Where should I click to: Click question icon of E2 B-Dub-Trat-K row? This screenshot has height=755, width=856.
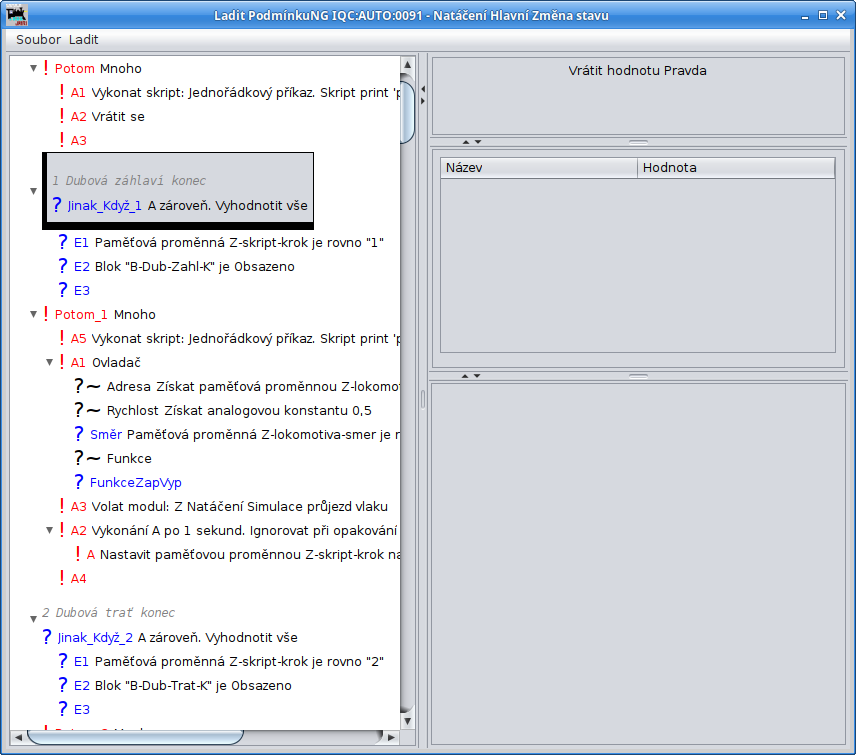click(63, 685)
